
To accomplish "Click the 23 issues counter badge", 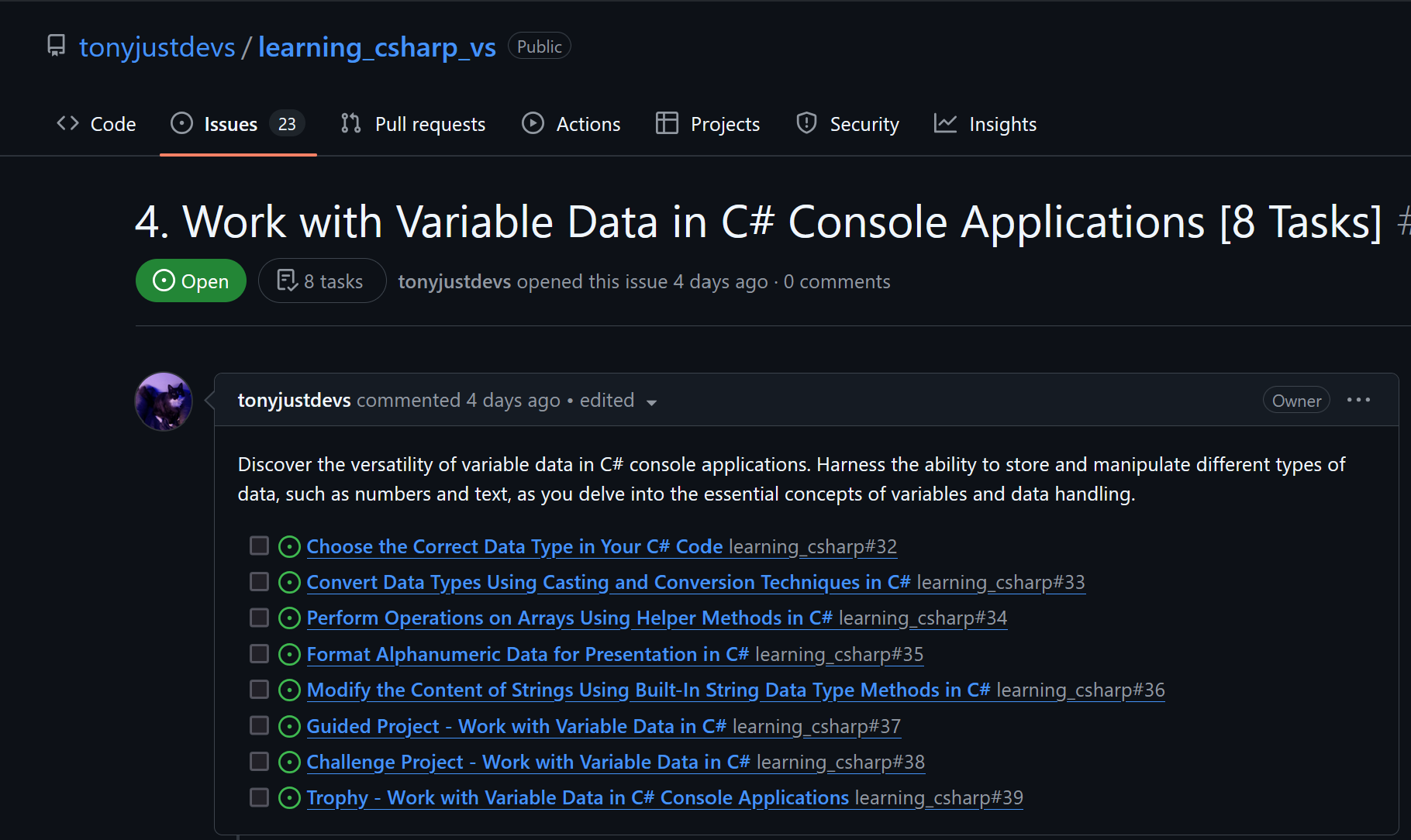I will pos(287,124).
